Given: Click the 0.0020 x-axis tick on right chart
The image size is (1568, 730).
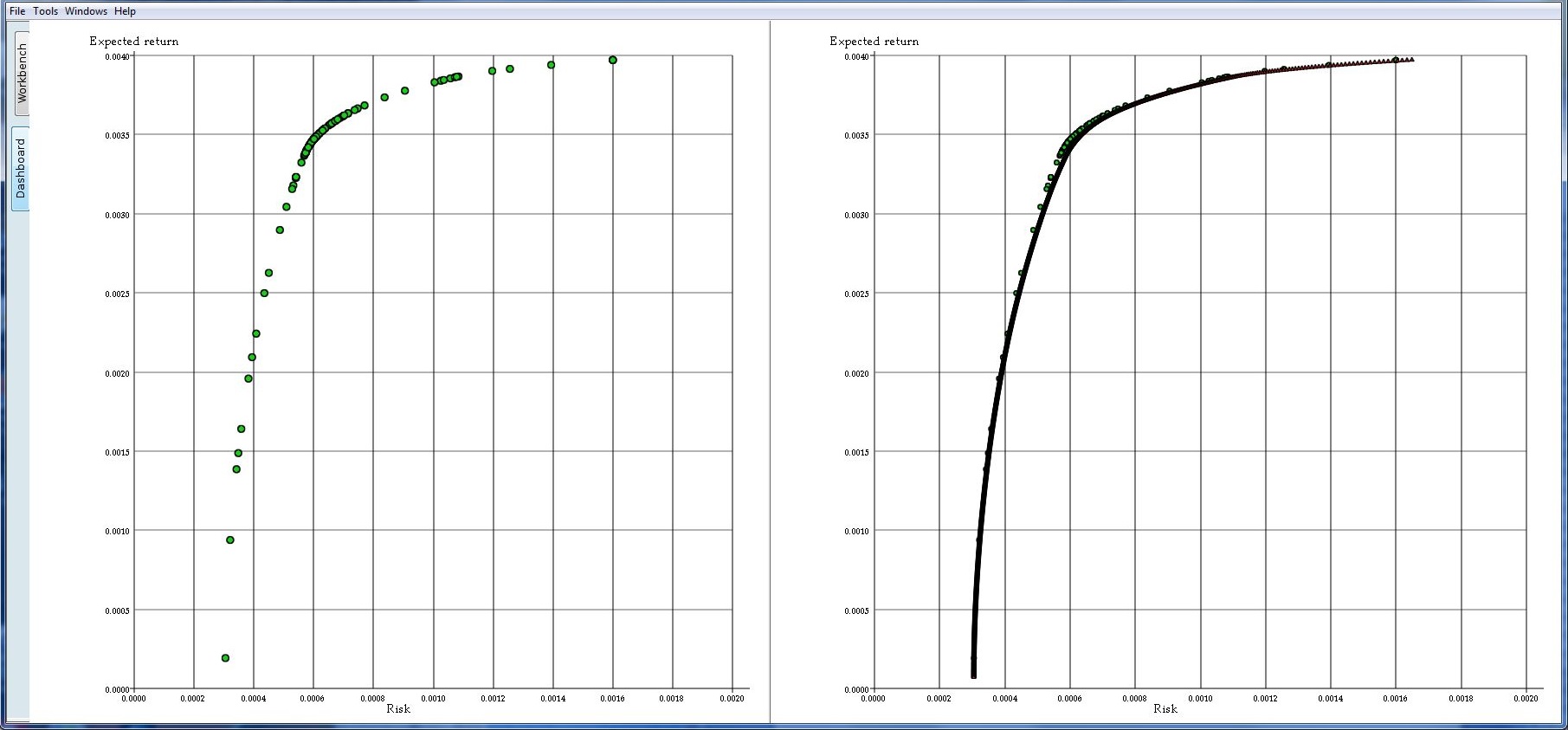Looking at the screenshot, I should [x=1526, y=699].
